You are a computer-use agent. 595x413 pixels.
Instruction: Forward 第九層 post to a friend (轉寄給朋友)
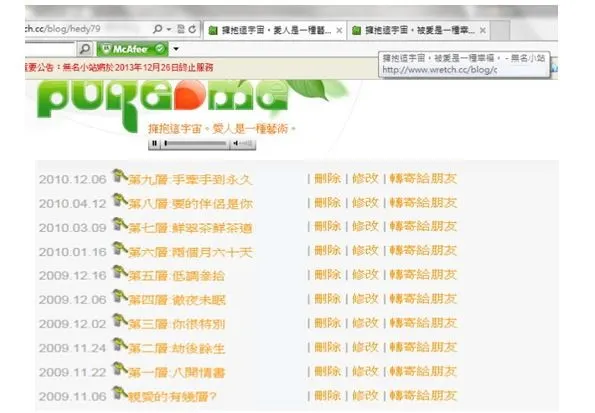(423, 178)
